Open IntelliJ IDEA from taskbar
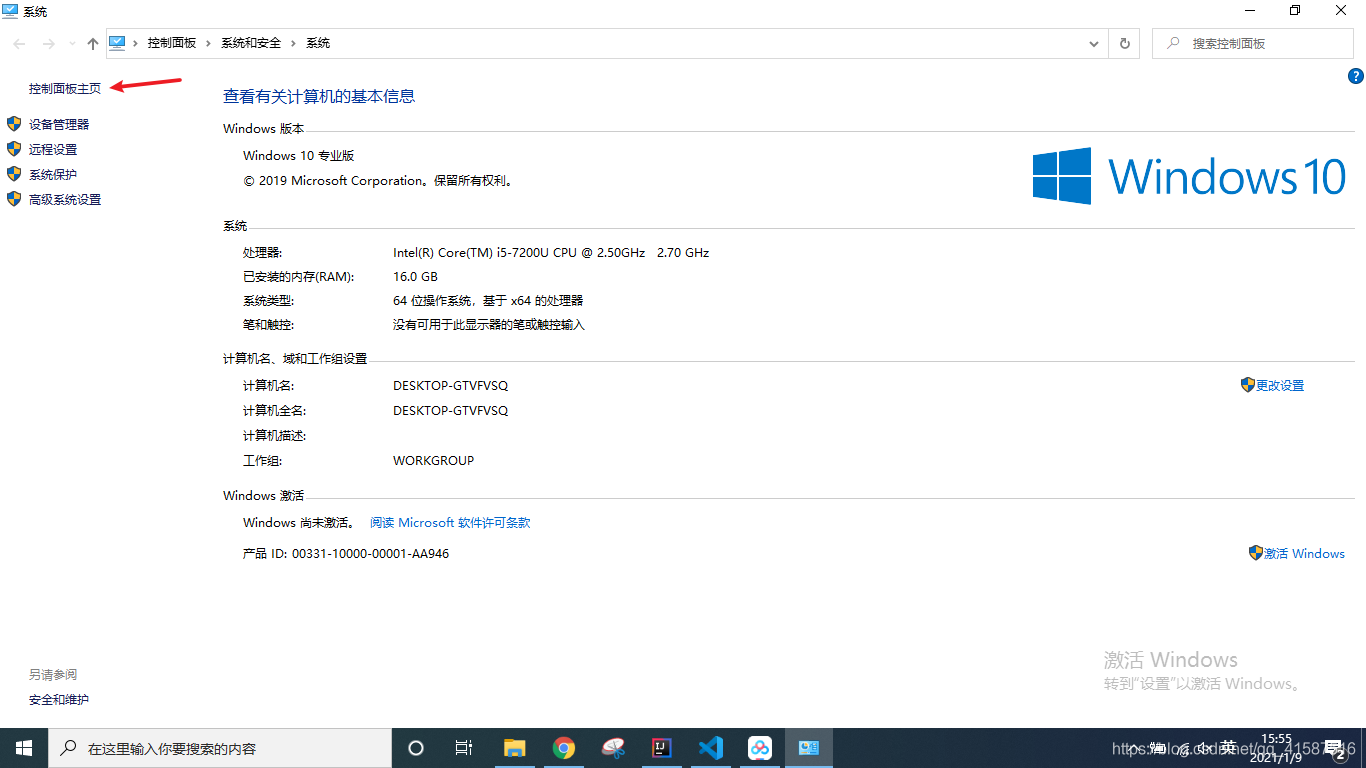Screen dimensions: 1366x768 click(x=662, y=748)
